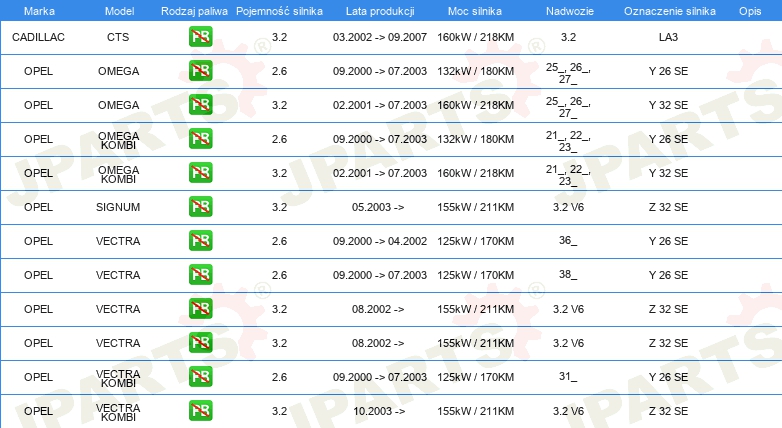
Task: Click the CADILLAC brand cell
Action: [38, 37]
